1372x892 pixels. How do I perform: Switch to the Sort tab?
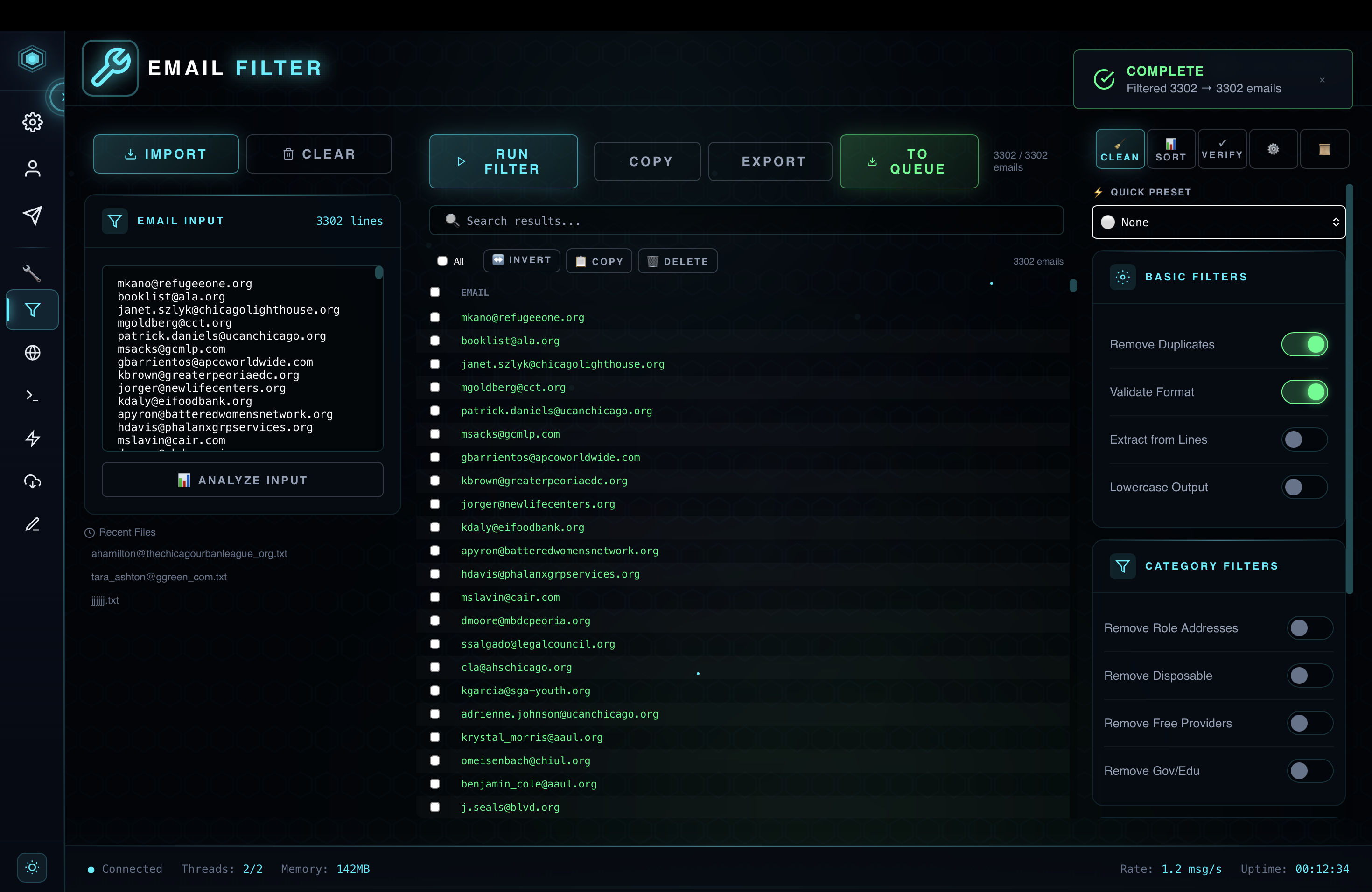click(x=1170, y=149)
